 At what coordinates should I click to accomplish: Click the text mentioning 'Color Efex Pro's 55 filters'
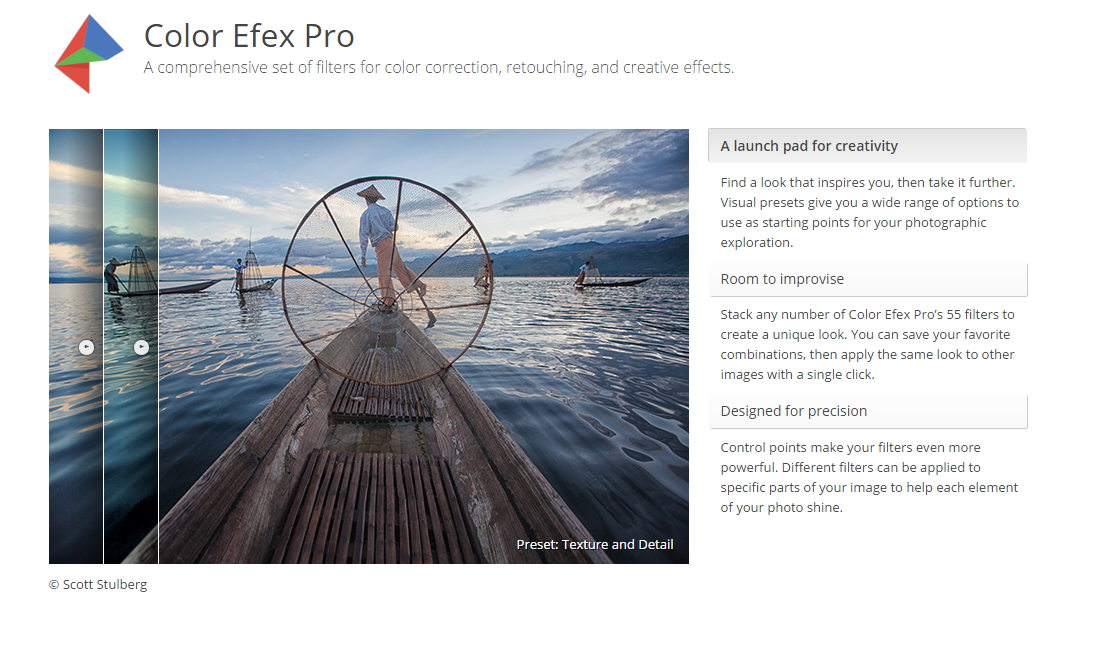coord(867,344)
